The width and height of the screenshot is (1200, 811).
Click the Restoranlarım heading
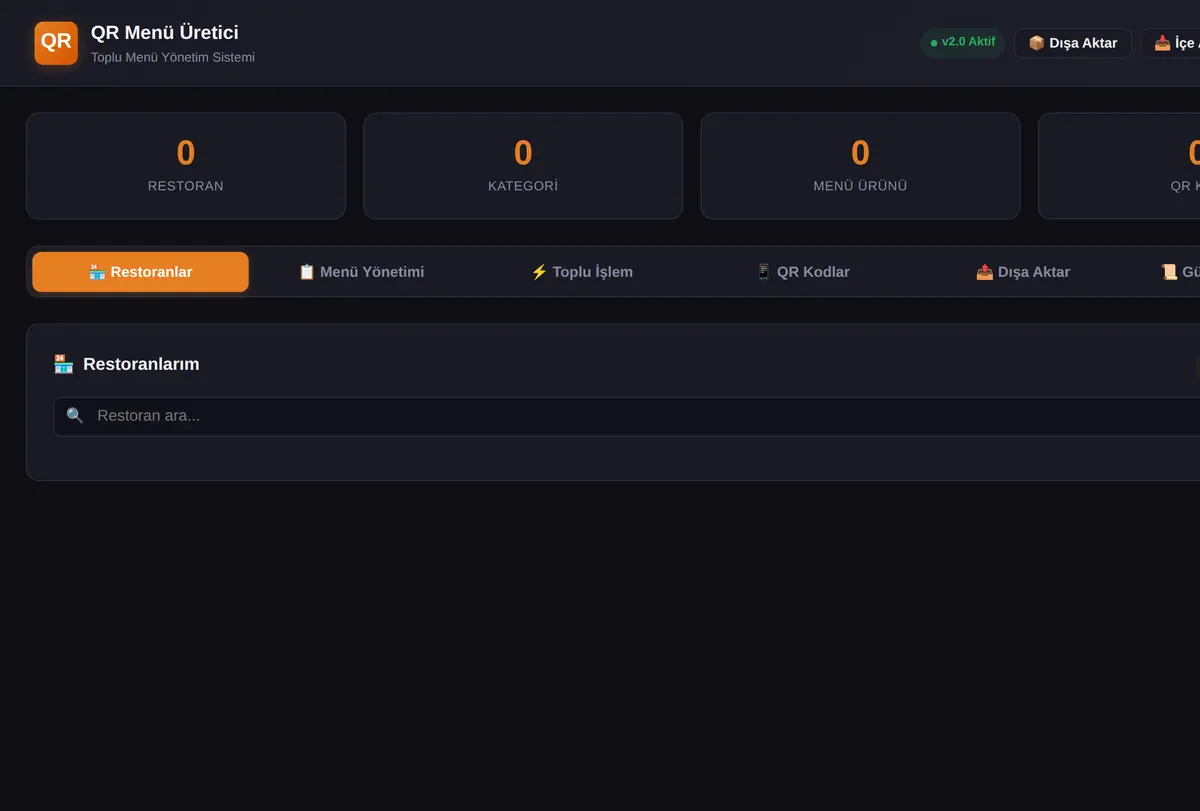[x=141, y=364]
